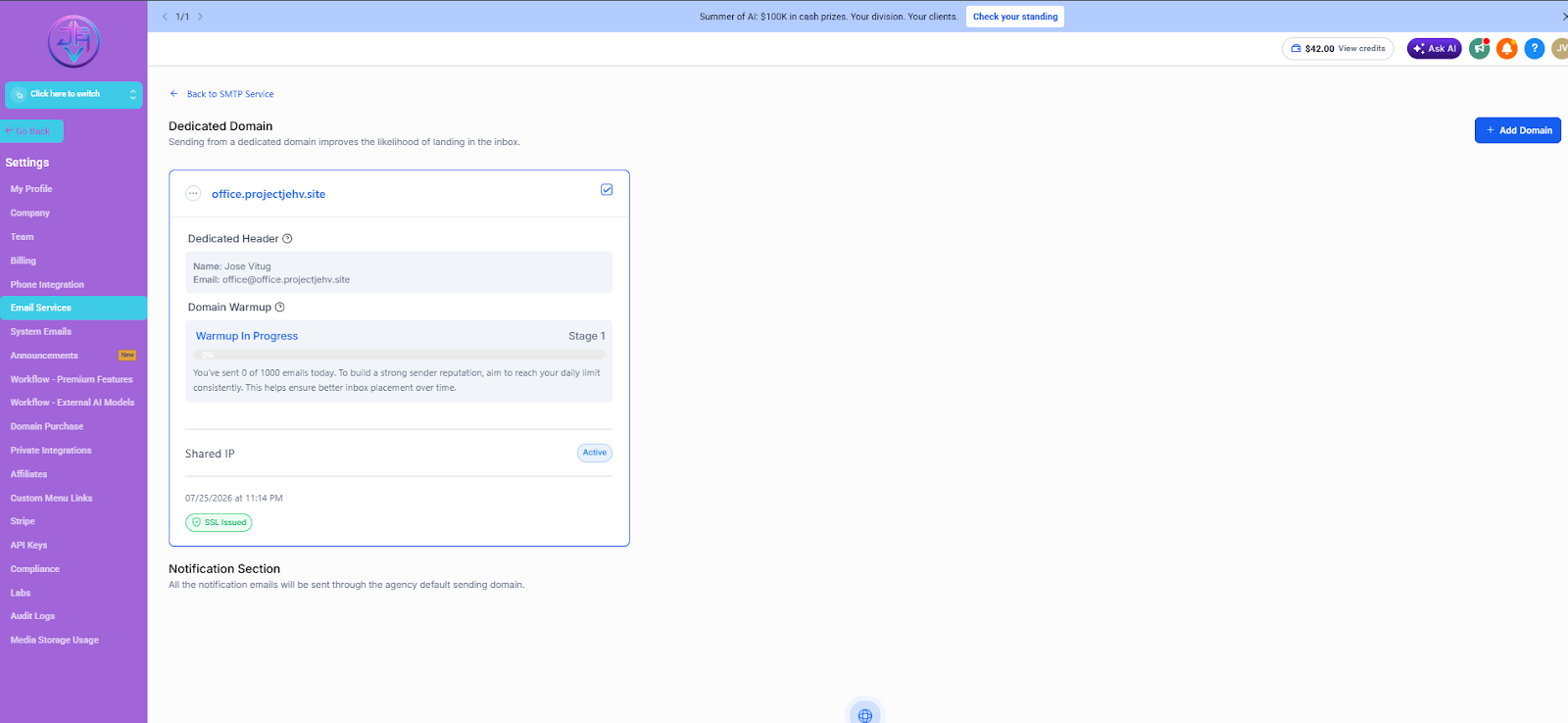Open Stripe settings
Image resolution: width=1568 pixels, height=723 pixels.
pyautogui.click(x=23, y=522)
